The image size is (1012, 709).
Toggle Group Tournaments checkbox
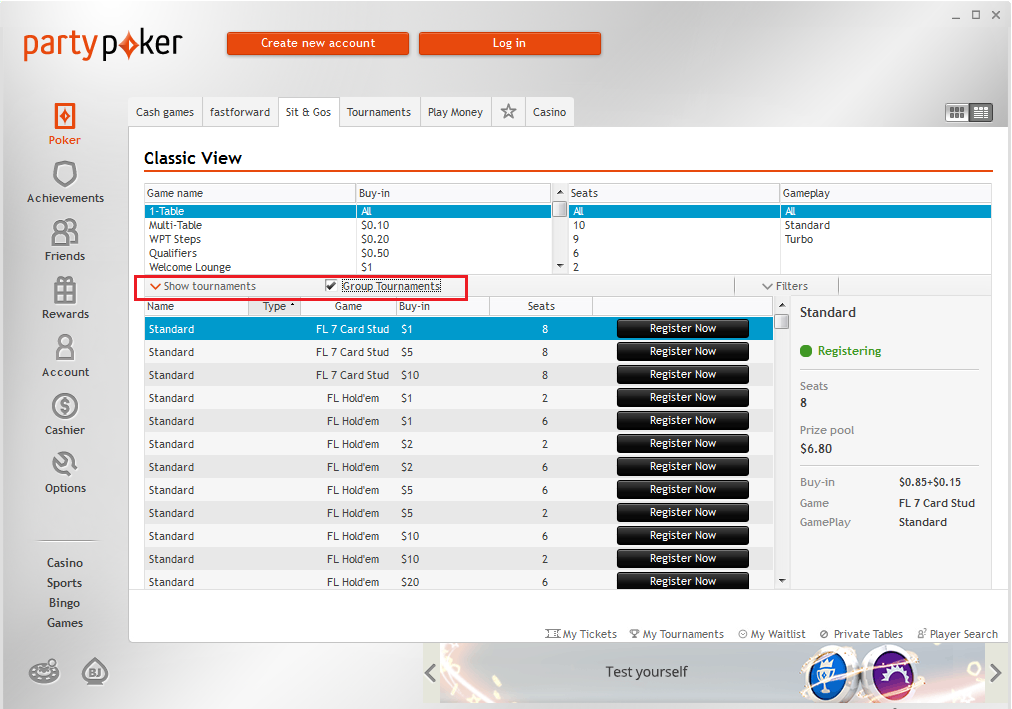[331, 286]
